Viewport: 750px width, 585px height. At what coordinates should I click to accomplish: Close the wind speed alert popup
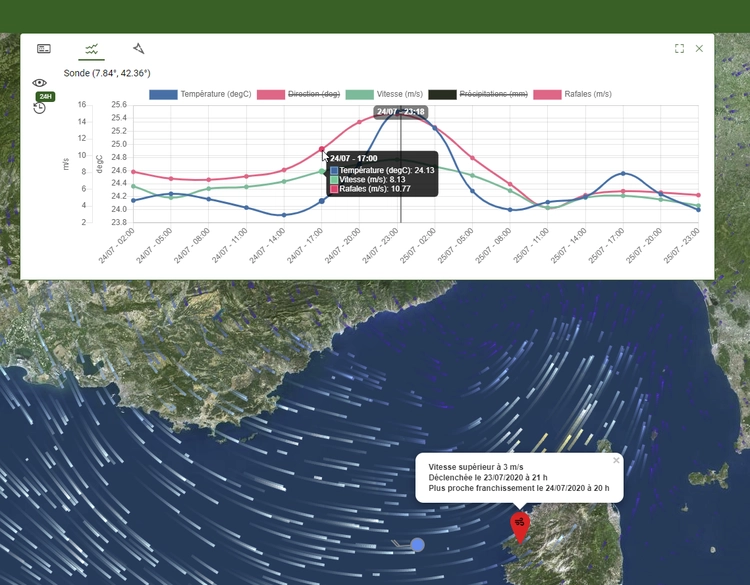point(616,461)
